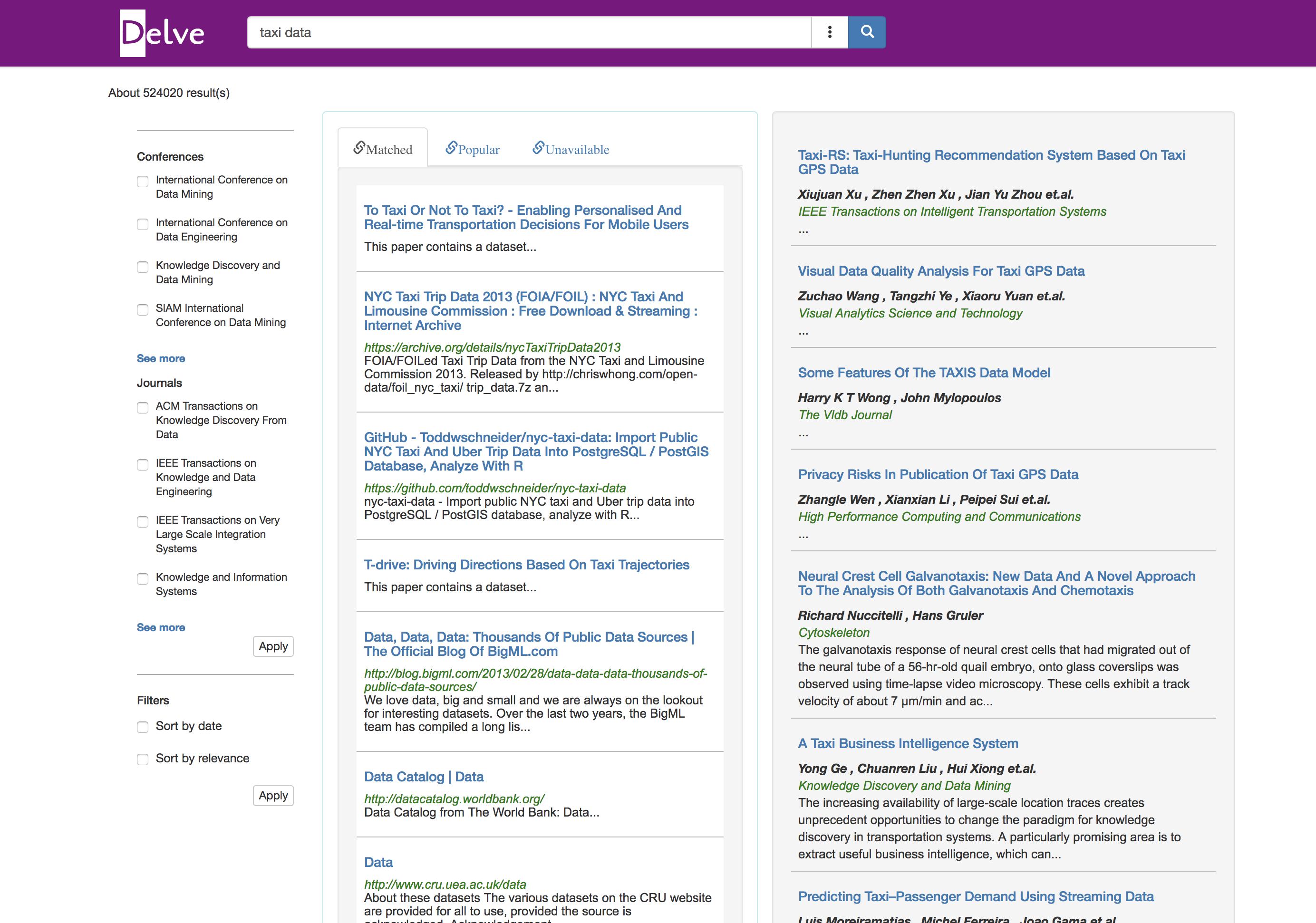Open Predicting Taxi–Passenger Demand paper
The height and width of the screenshot is (923, 1316).
(x=976, y=897)
